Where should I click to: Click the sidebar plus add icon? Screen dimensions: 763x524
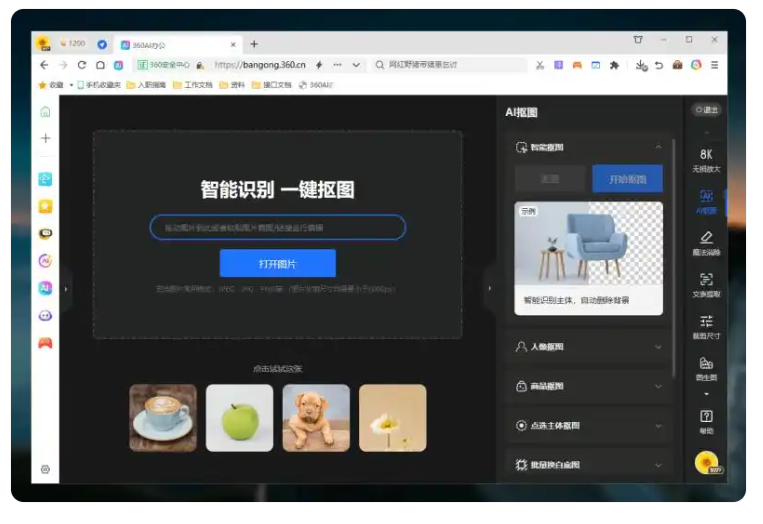click(45, 138)
